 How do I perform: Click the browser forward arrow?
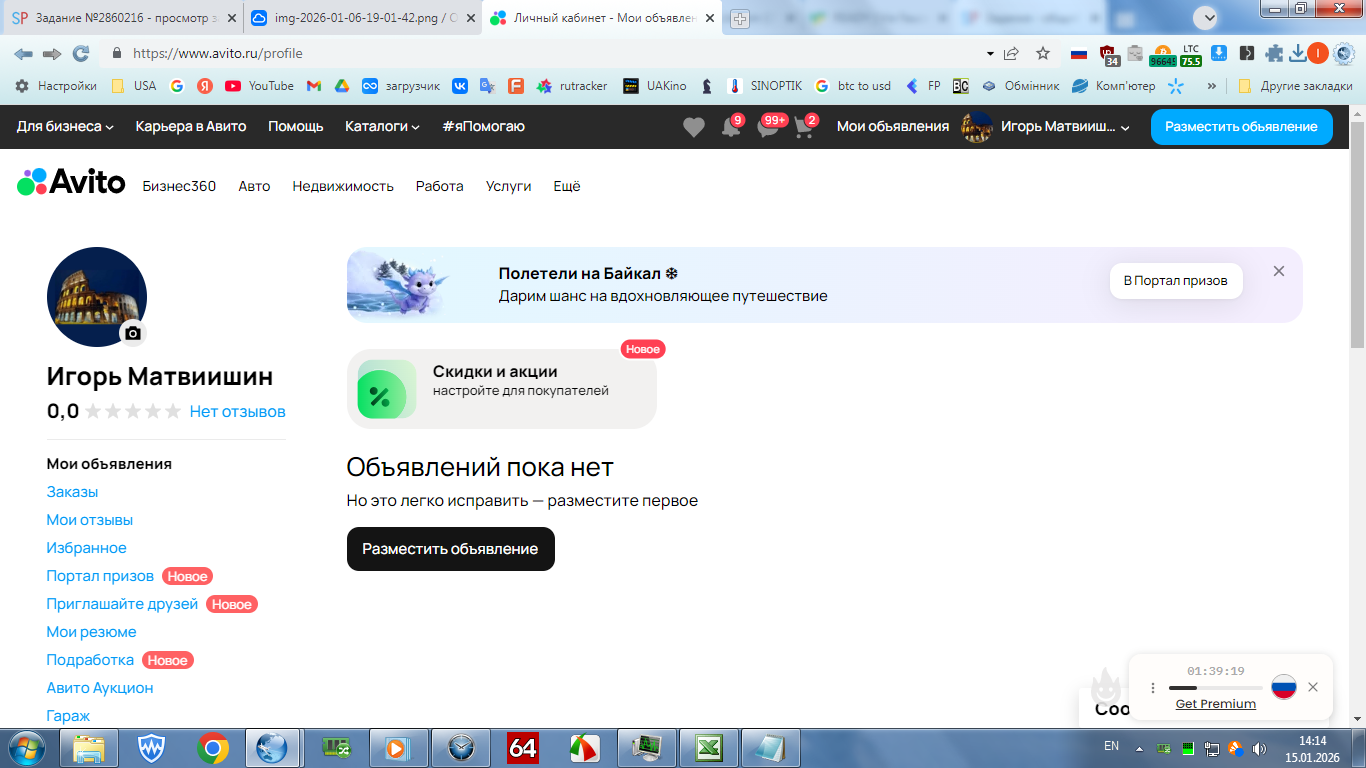(x=52, y=53)
